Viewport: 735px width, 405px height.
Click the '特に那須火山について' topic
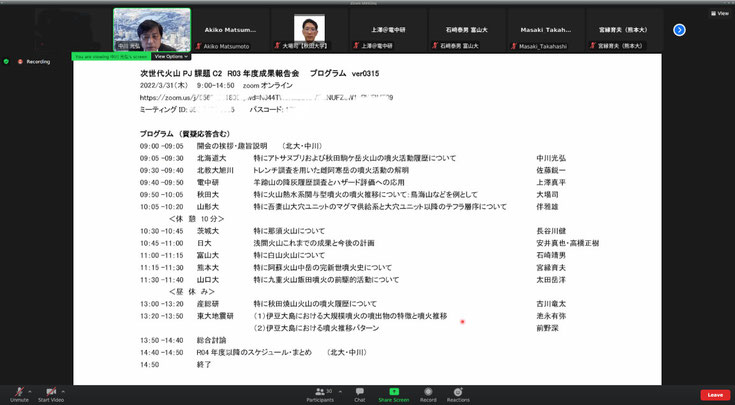pos(289,231)
